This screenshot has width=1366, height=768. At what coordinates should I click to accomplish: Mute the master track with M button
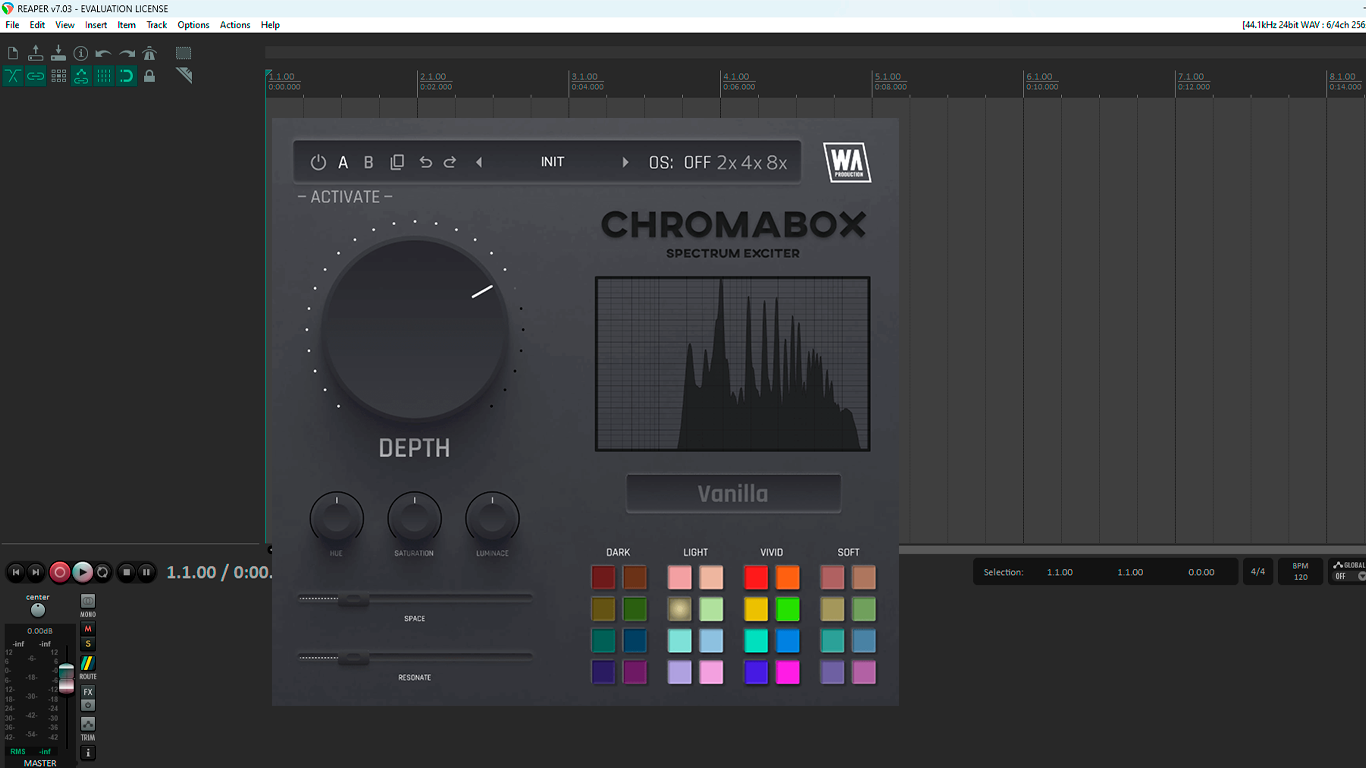[88, 629]
